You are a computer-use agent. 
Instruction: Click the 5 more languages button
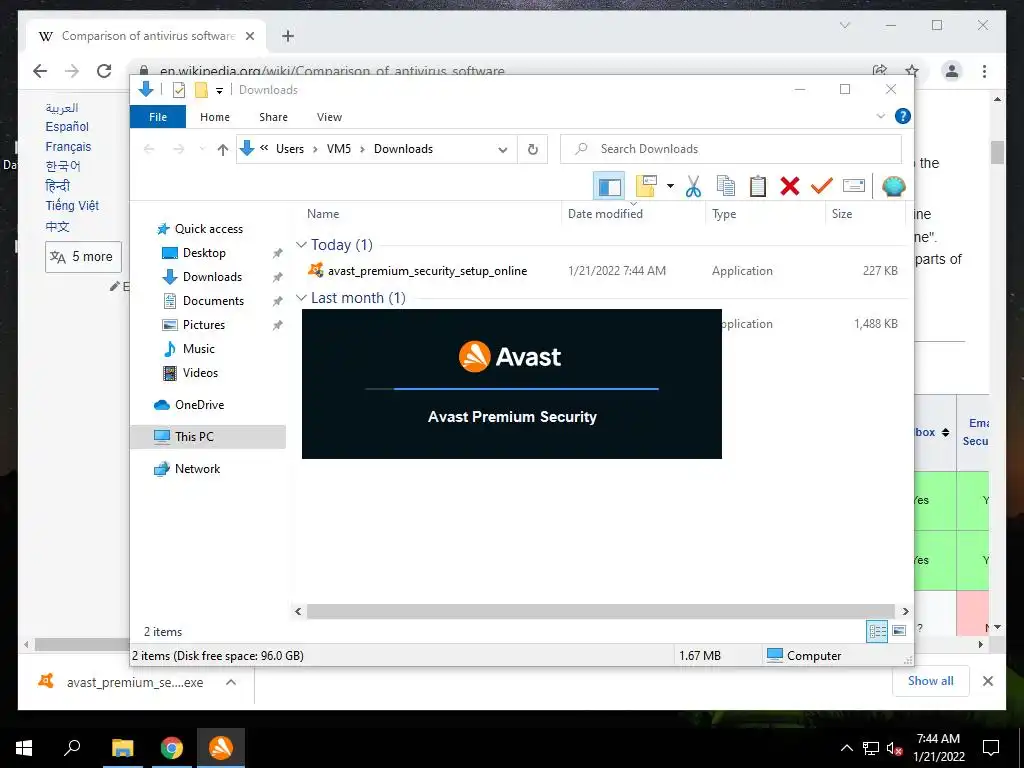(83, 257)
